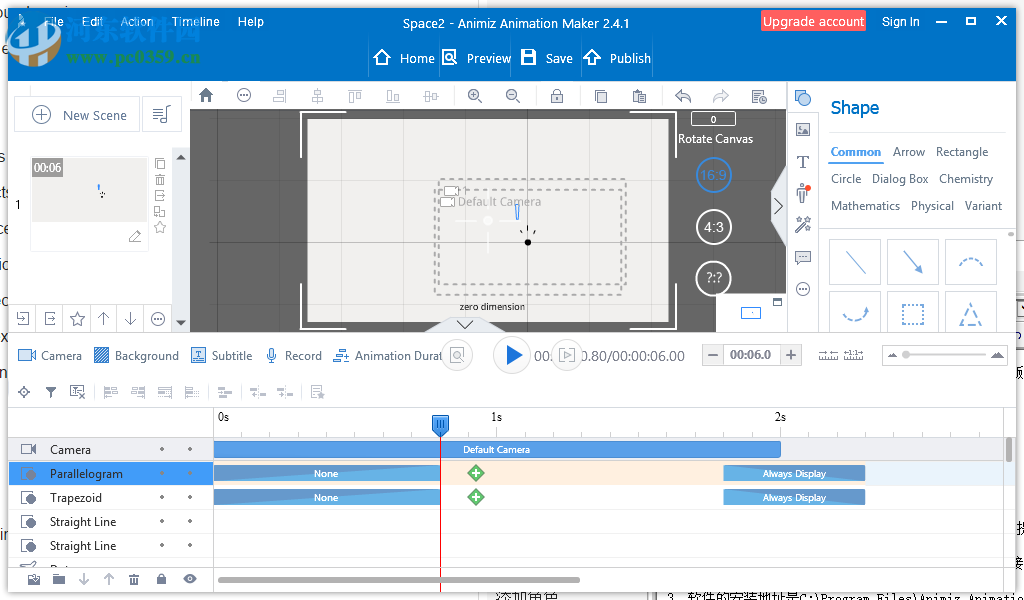Increase duration with the plus stepper

click(791, 355)
